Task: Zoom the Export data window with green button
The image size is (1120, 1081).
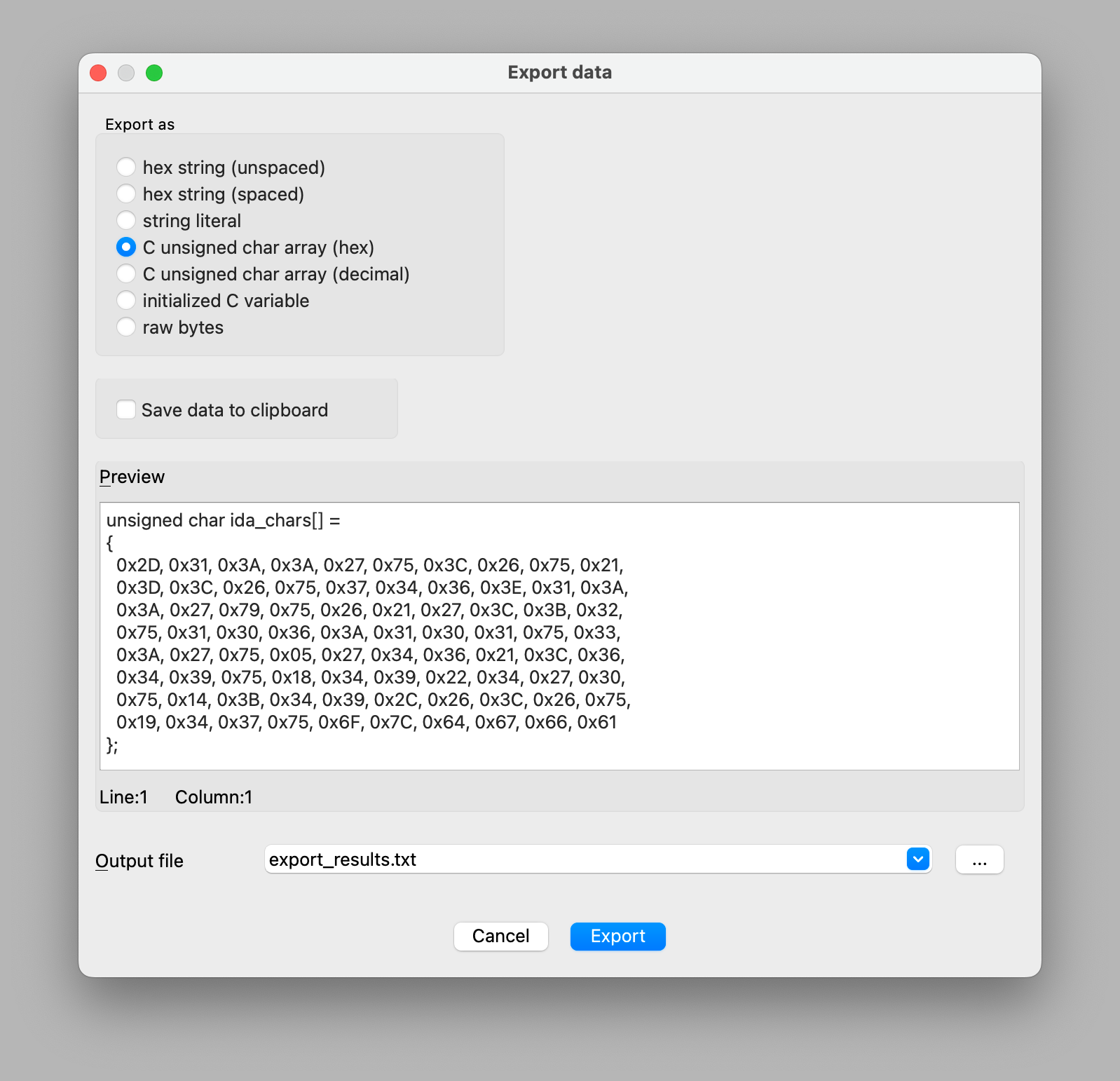Action: (x=154, y=73)
